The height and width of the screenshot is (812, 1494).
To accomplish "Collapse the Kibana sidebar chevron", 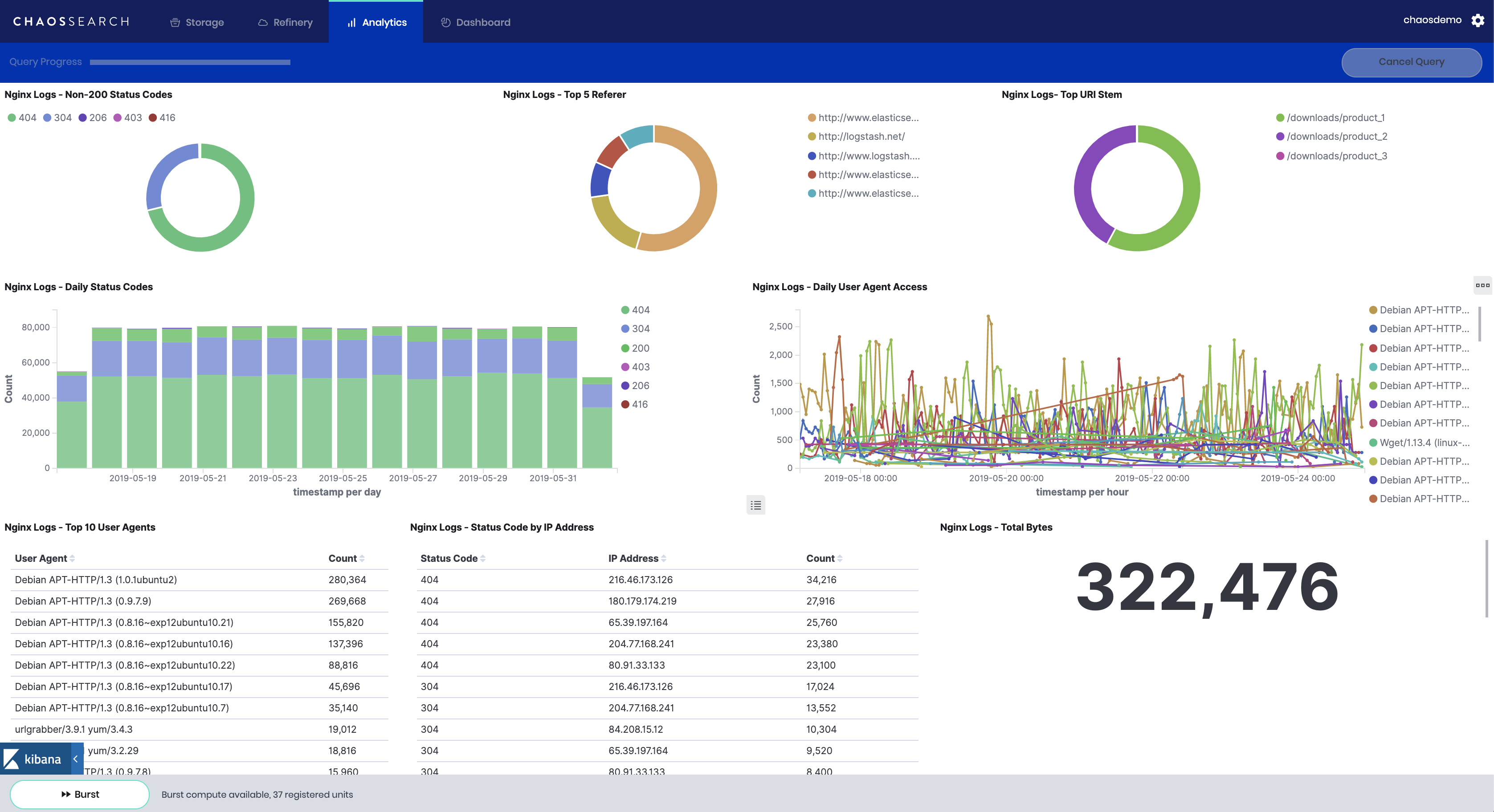I will click(75, 759).
